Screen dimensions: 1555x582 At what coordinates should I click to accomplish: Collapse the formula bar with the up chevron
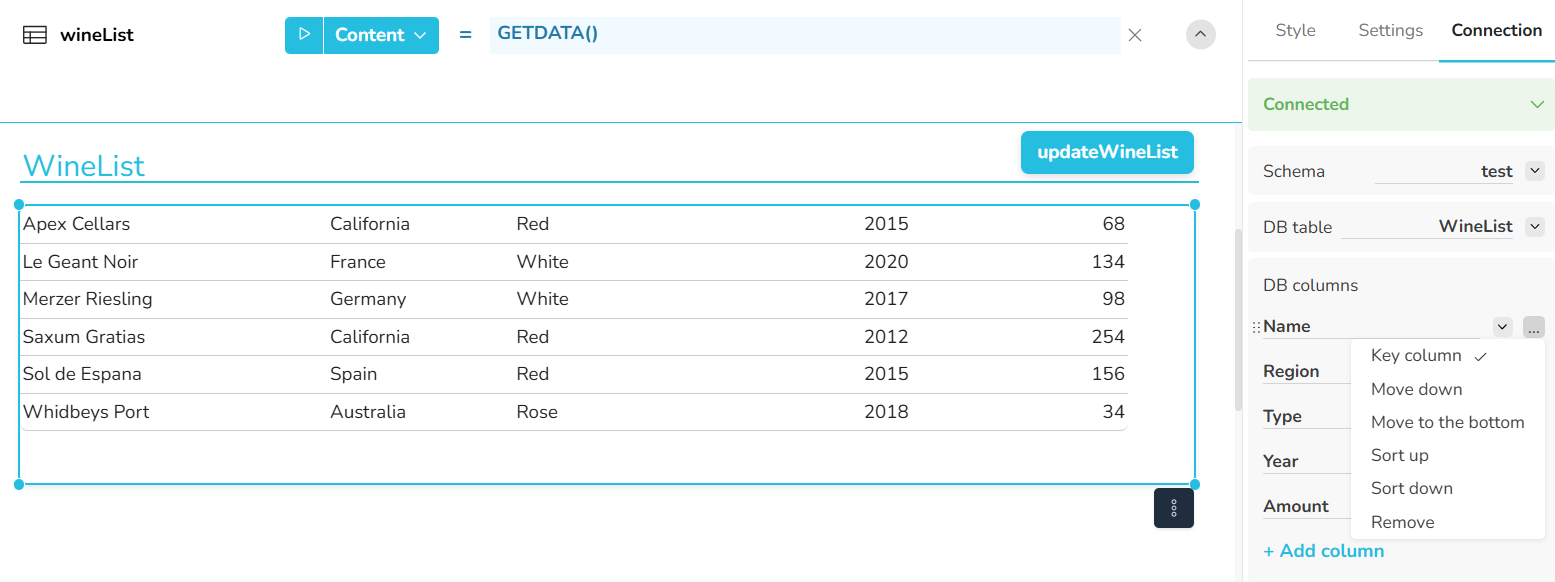point(1200,35)
